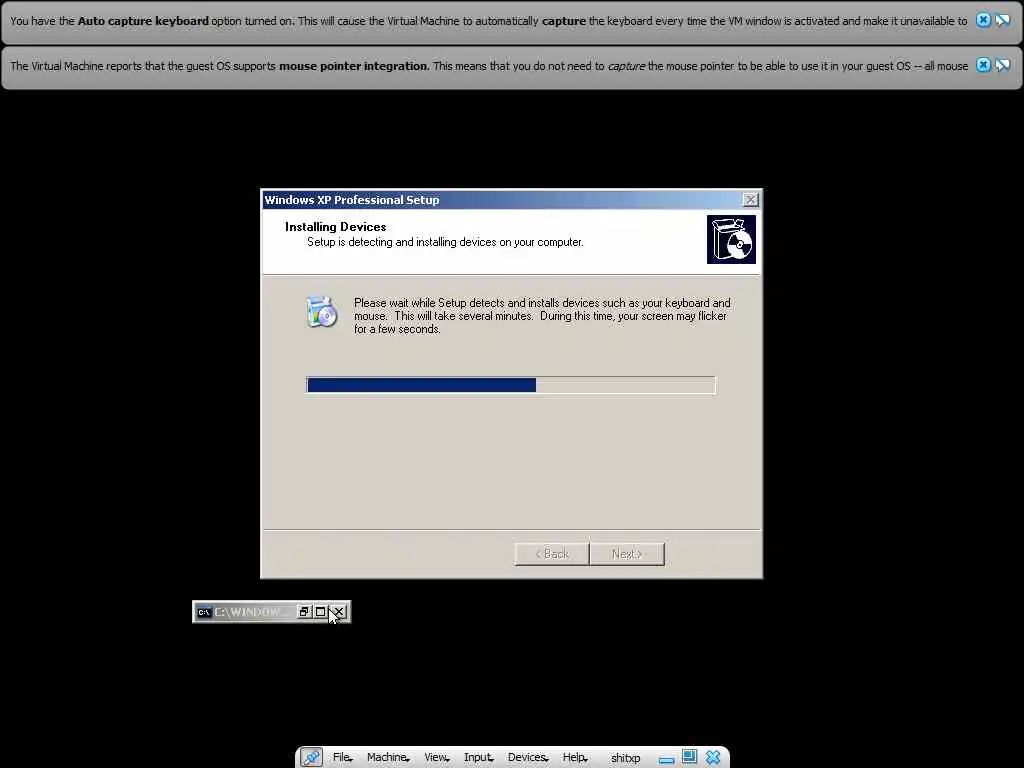
Task: Open the Help menu
Action: 575,758
